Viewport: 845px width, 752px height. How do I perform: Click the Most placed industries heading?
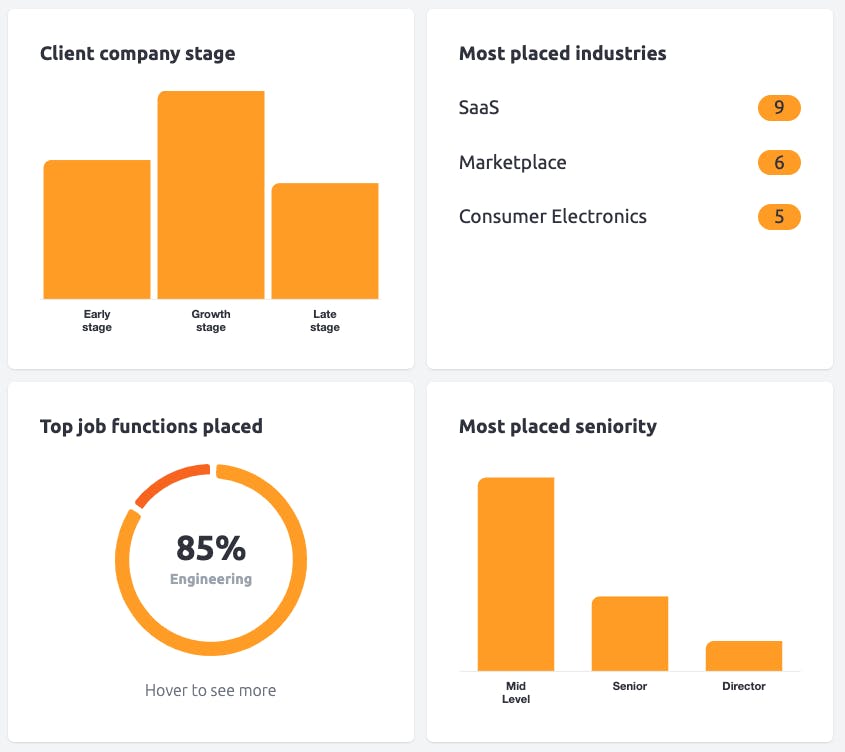click(563, 53)
